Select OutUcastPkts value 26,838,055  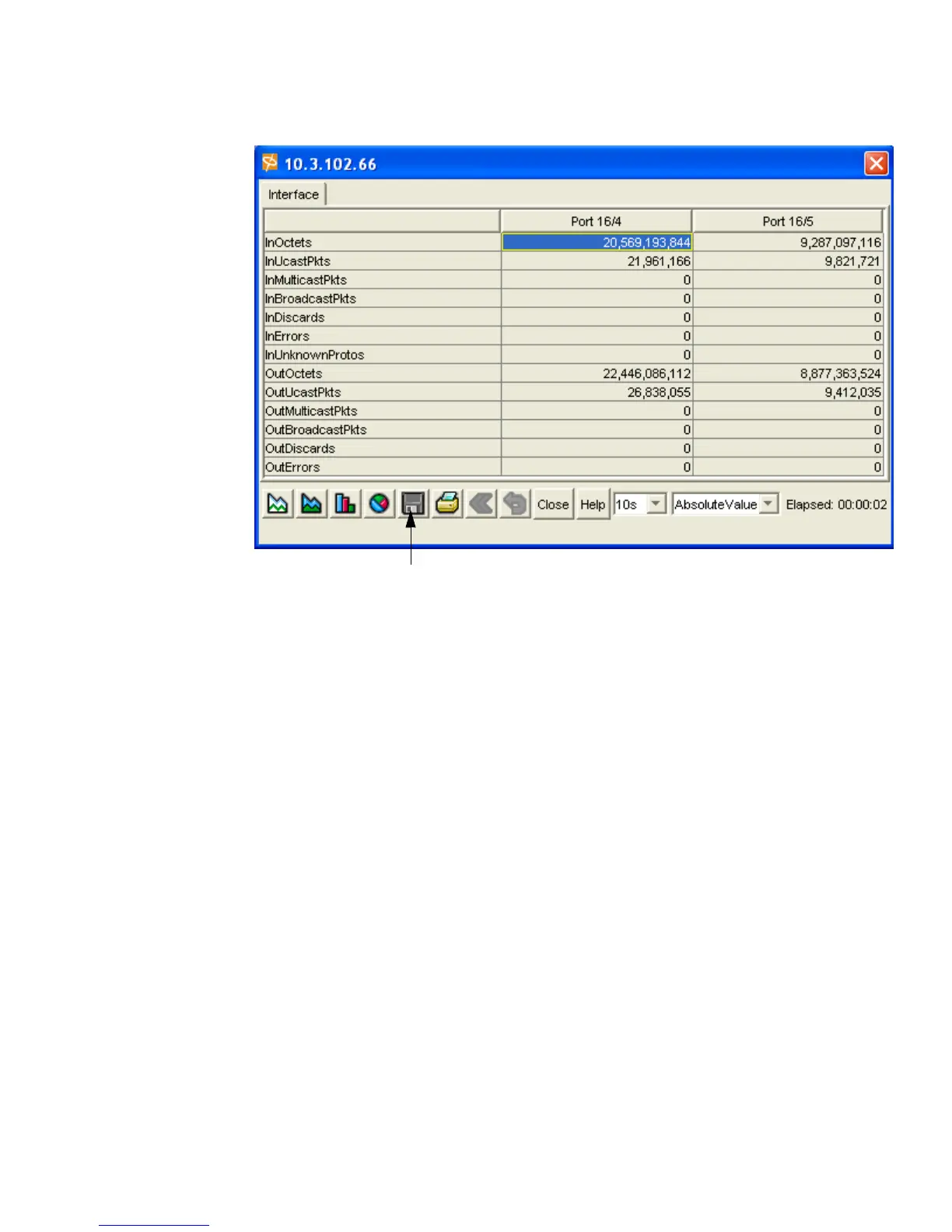[597, 392]
